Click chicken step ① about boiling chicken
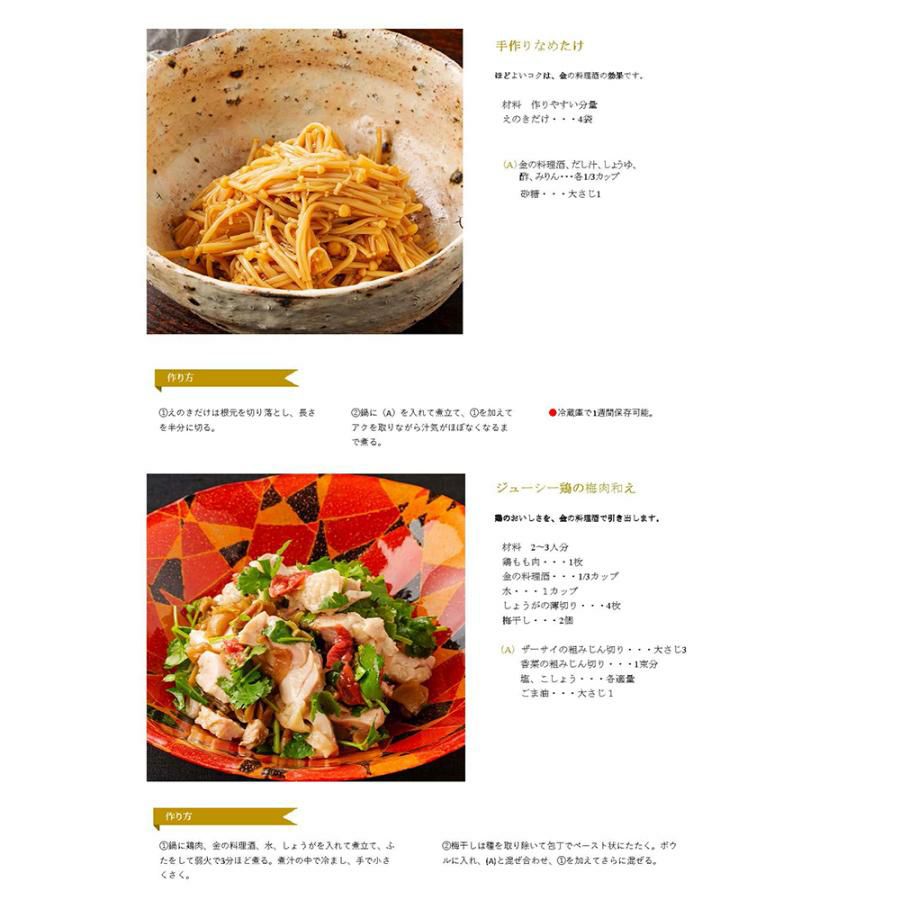Screen dimensions: 900x900 coord(277,860)
